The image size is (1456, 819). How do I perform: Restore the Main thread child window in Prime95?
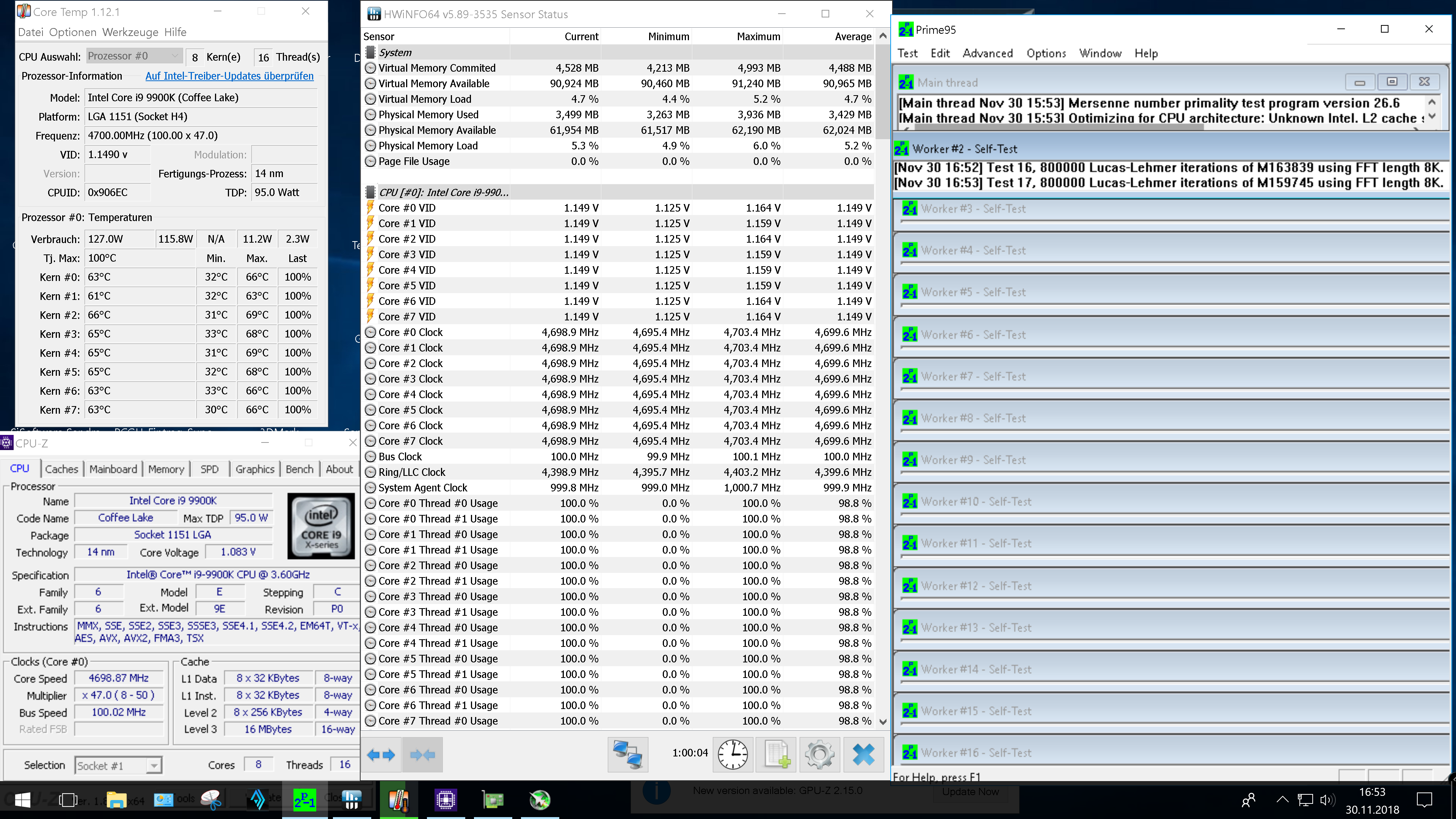coord(1392,82)
